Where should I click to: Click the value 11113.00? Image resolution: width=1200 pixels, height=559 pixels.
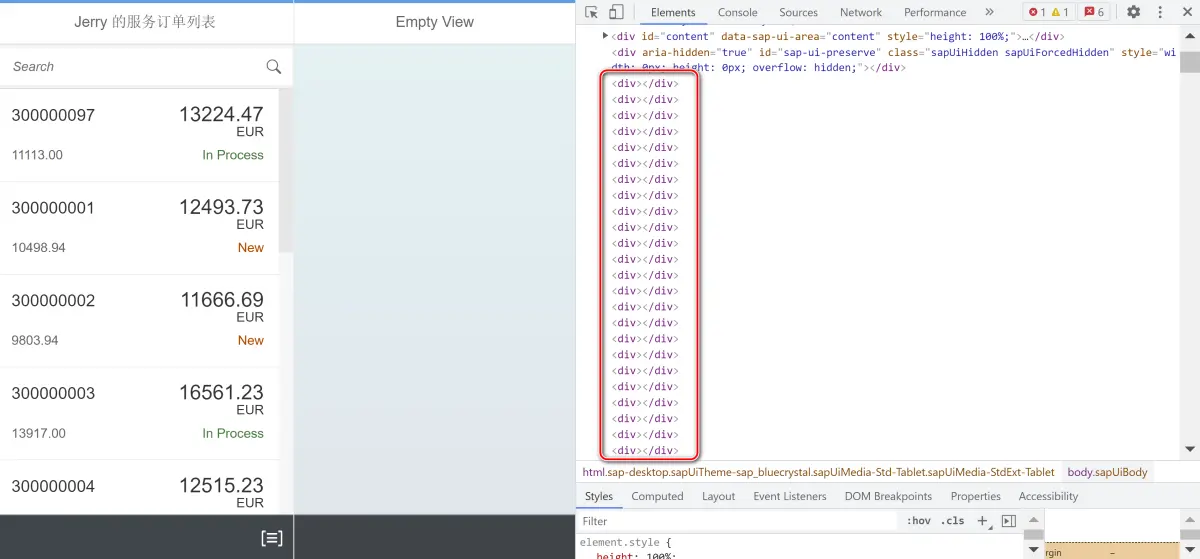[37, 155]
